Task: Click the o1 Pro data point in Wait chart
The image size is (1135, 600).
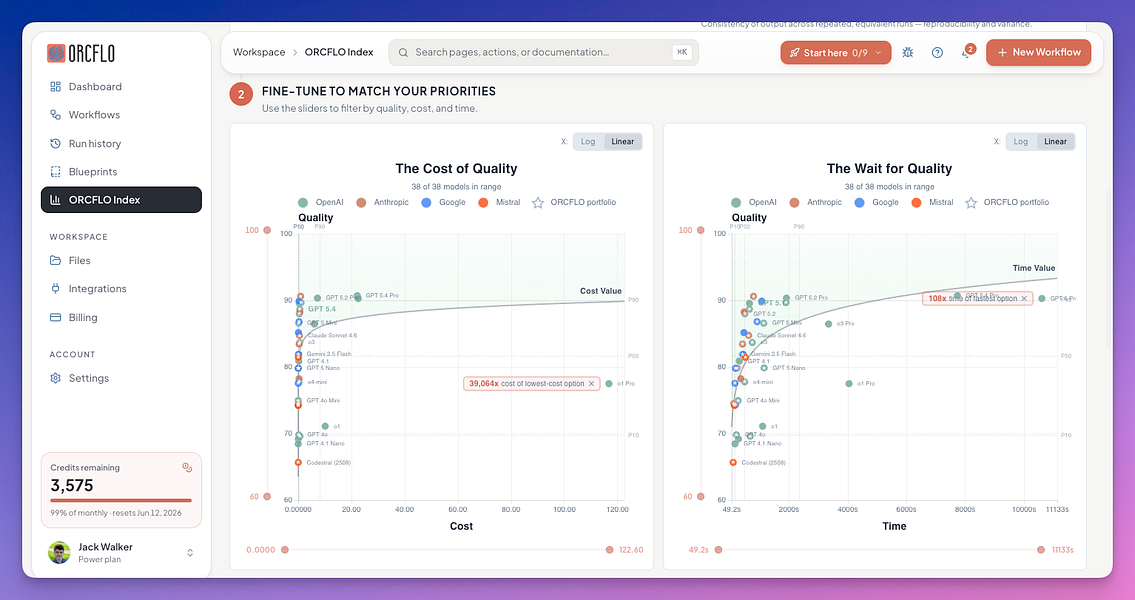Action: 849,384
